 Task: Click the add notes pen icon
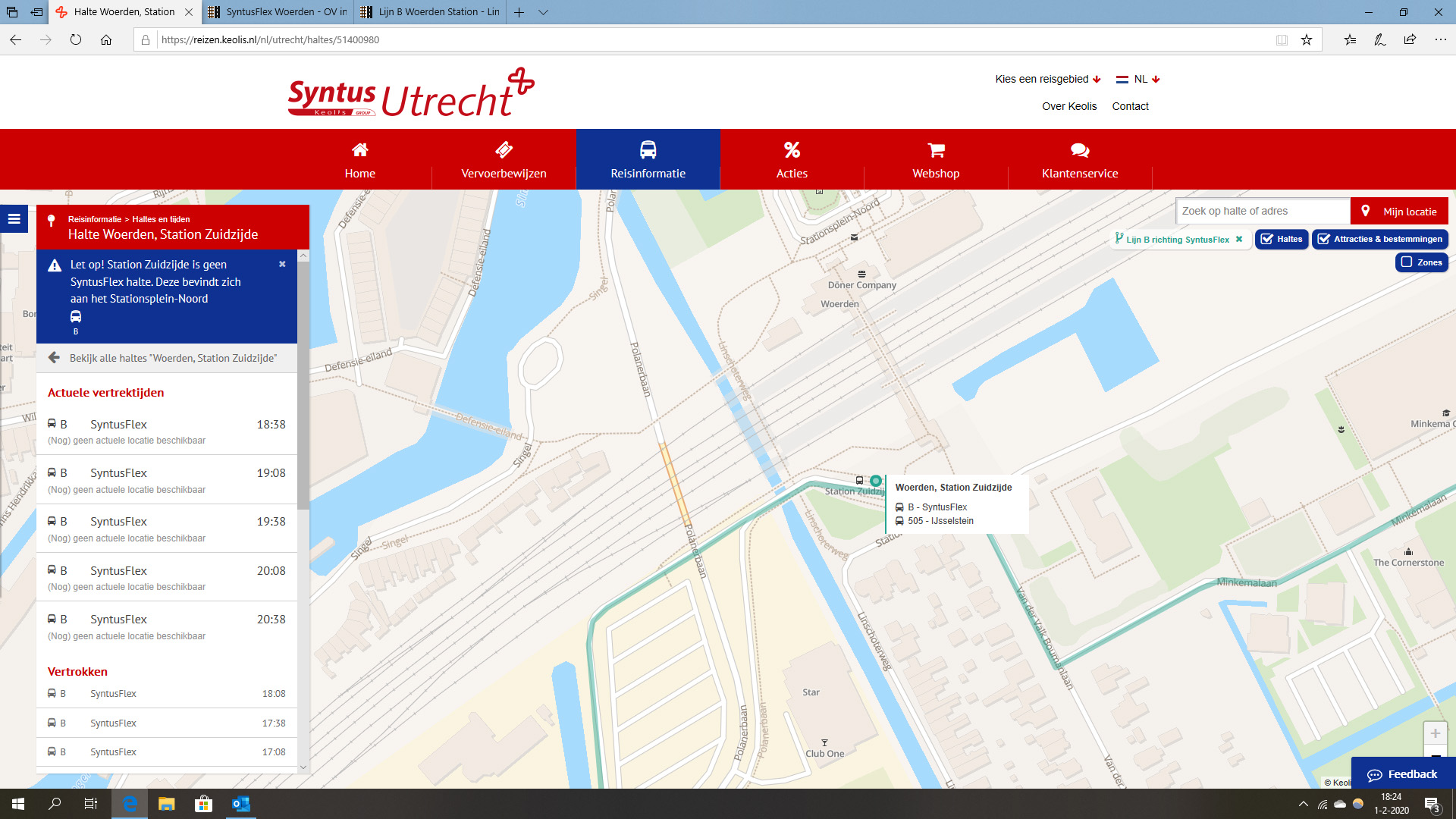(1380, 39)
